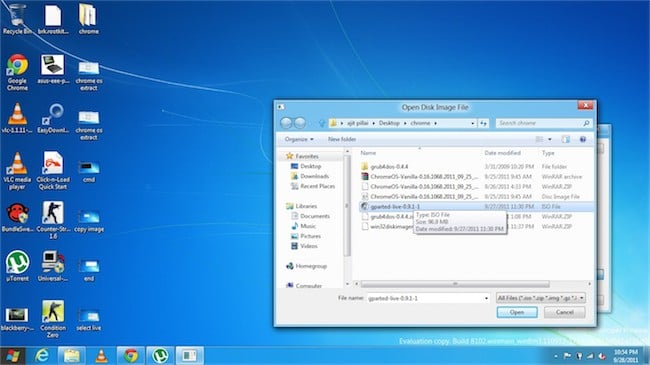Image resolution: width=650 pixels, height=365 pixels.
Task: Select the Google Chrome desktop shortcut
Action: click(17, 72)
